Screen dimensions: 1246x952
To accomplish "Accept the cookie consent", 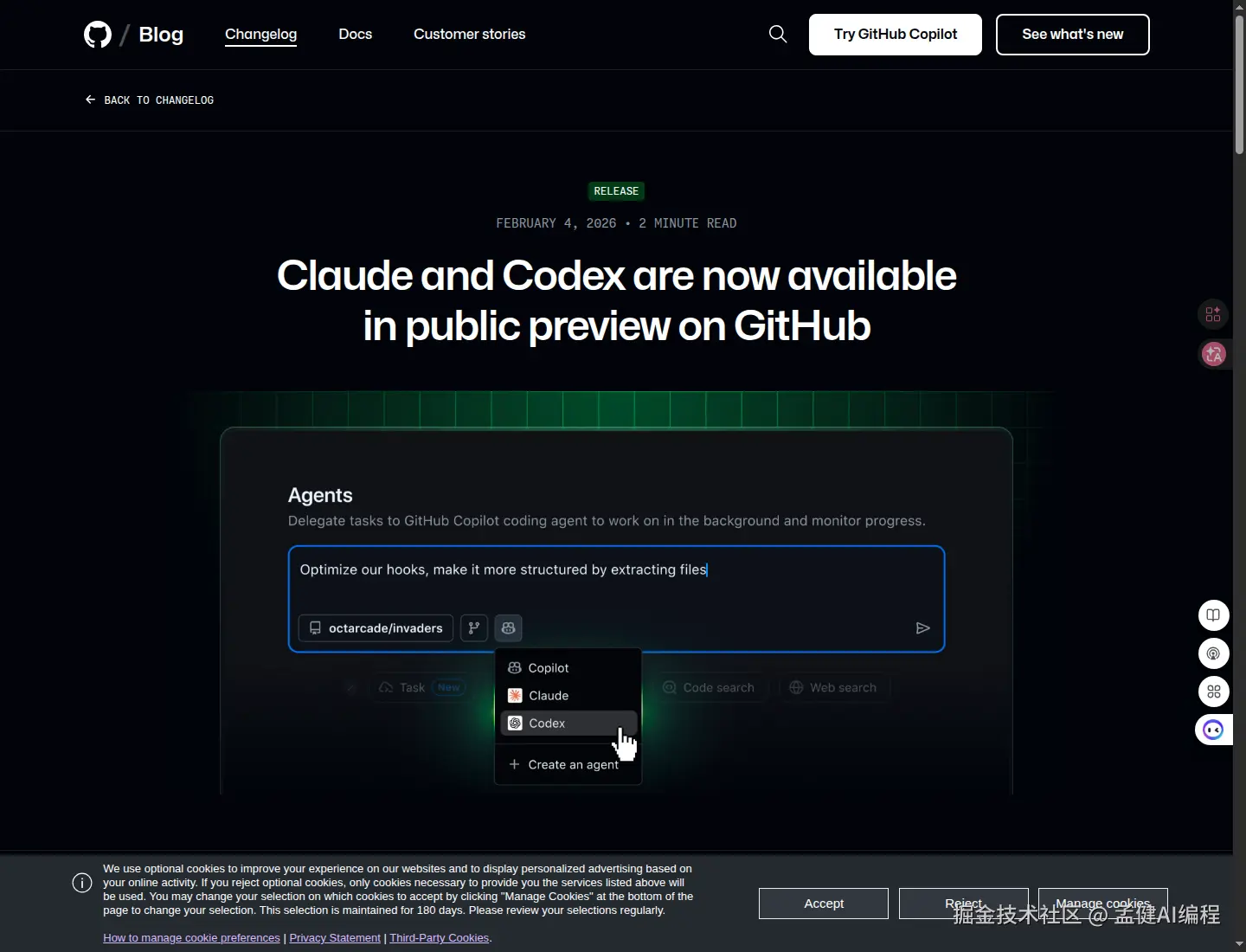I will click(x=823, y=903).
